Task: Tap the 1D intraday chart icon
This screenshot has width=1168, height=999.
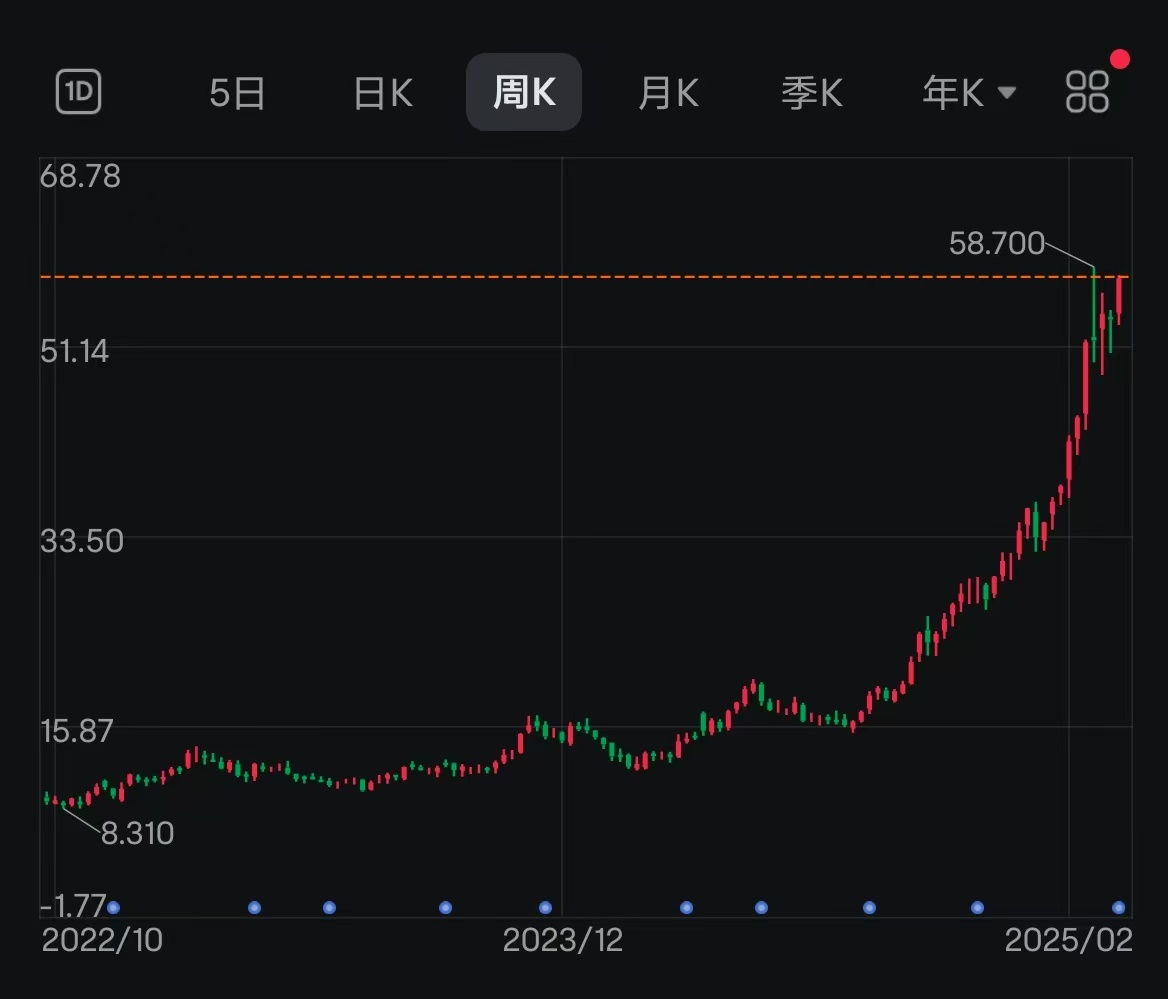Action: click(x=78, y=92)
